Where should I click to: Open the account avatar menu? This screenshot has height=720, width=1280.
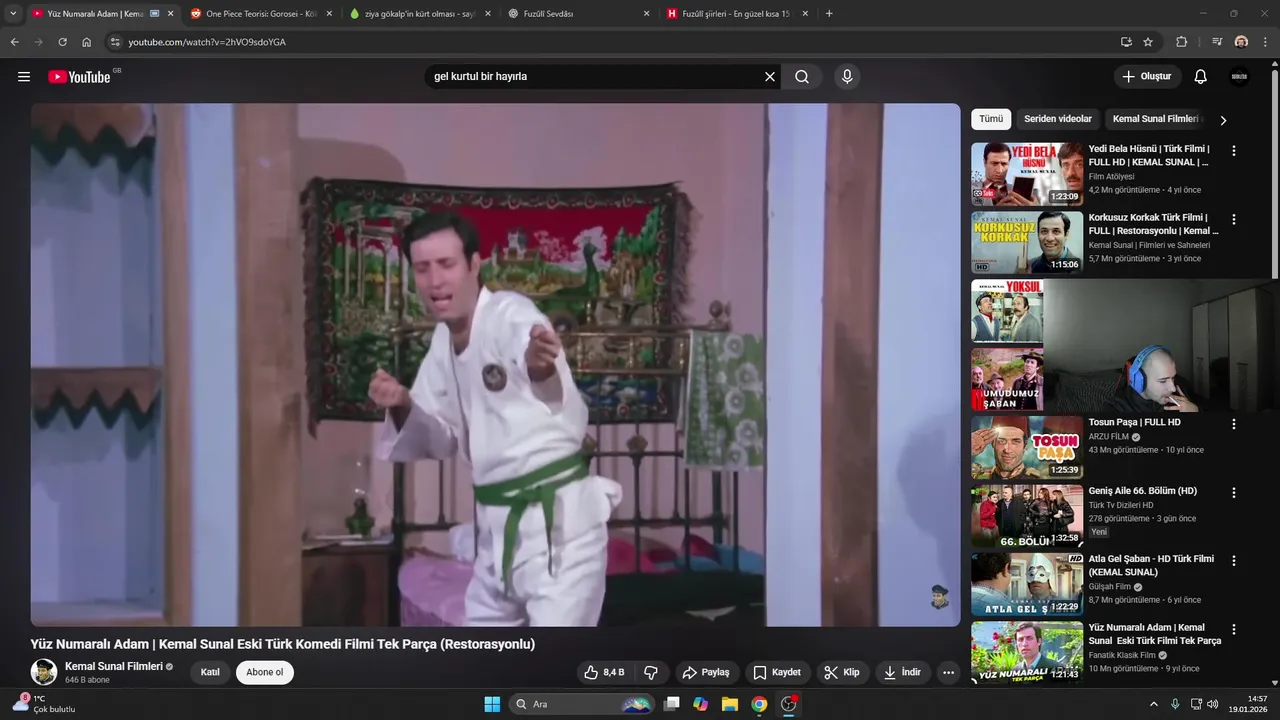click(x=1239, y=77)
